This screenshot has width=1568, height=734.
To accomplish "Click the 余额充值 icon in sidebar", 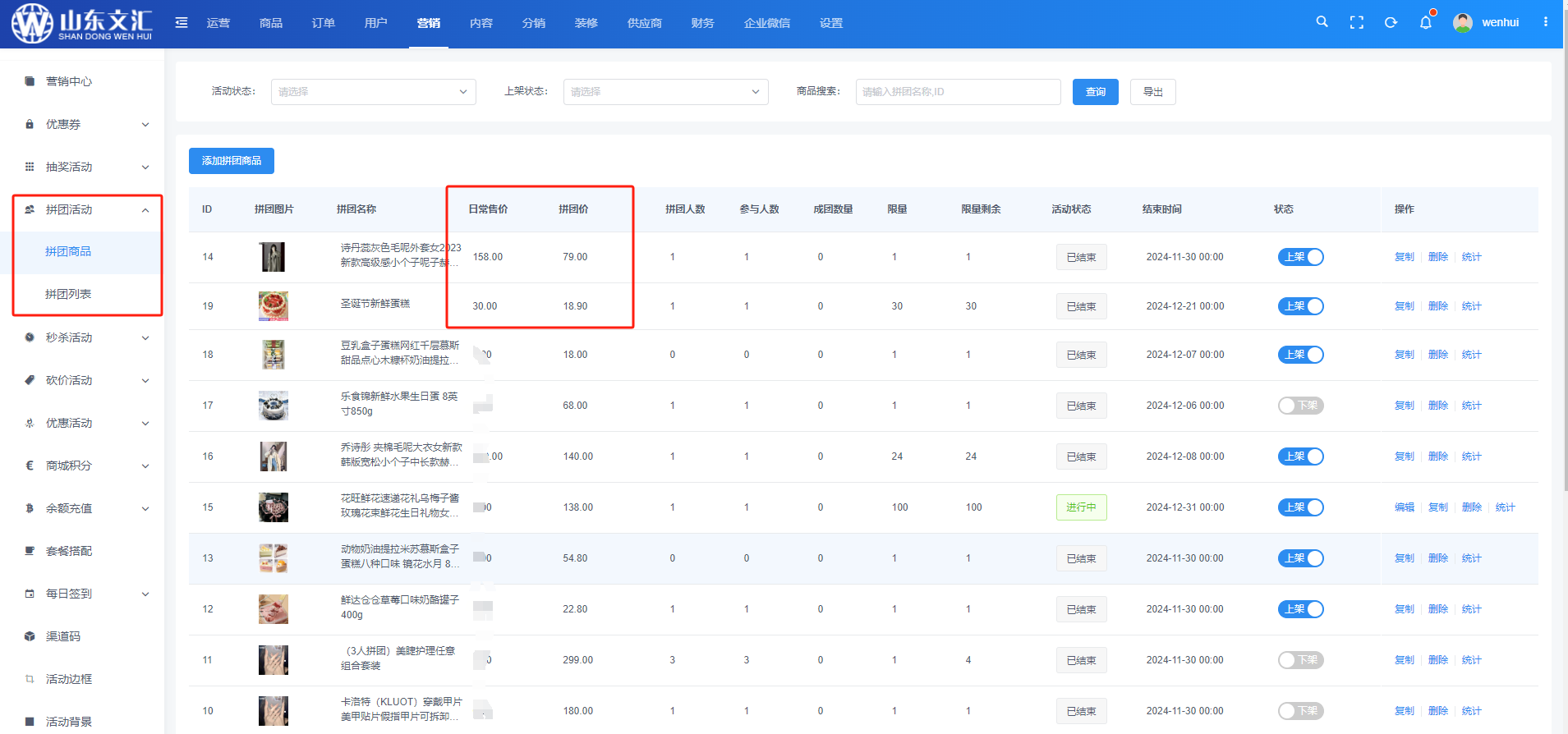I will [30, 508].
